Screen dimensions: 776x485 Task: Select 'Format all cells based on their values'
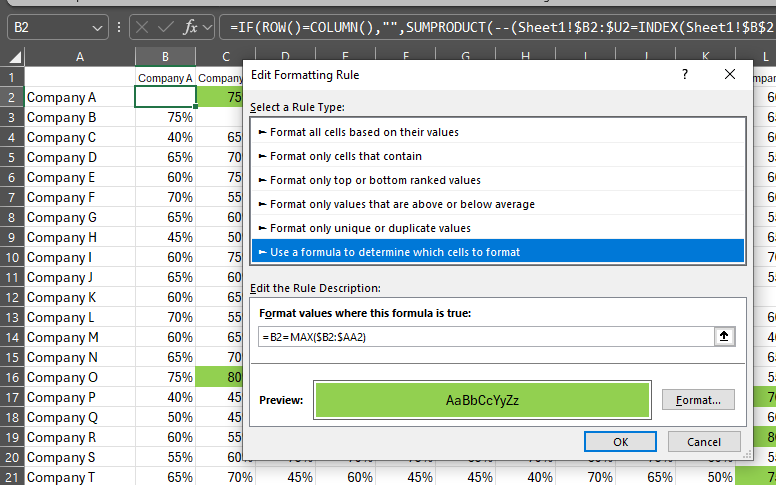tap(498, 132)
